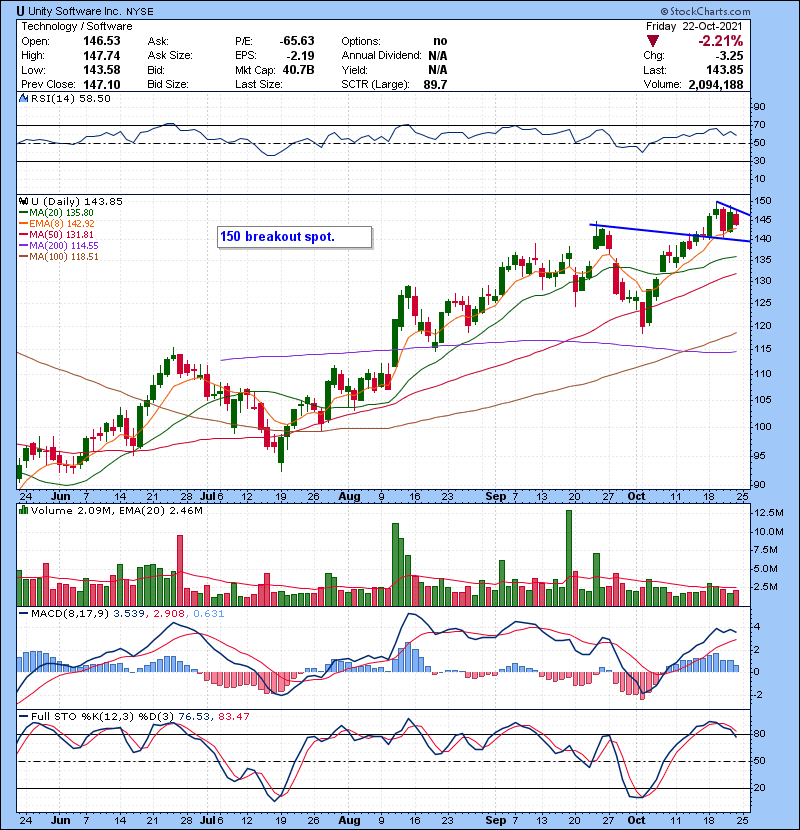Click the -2.21% percent change
Image resolution: width=800 pixels, height=830 pixels.
pos(721,41)
